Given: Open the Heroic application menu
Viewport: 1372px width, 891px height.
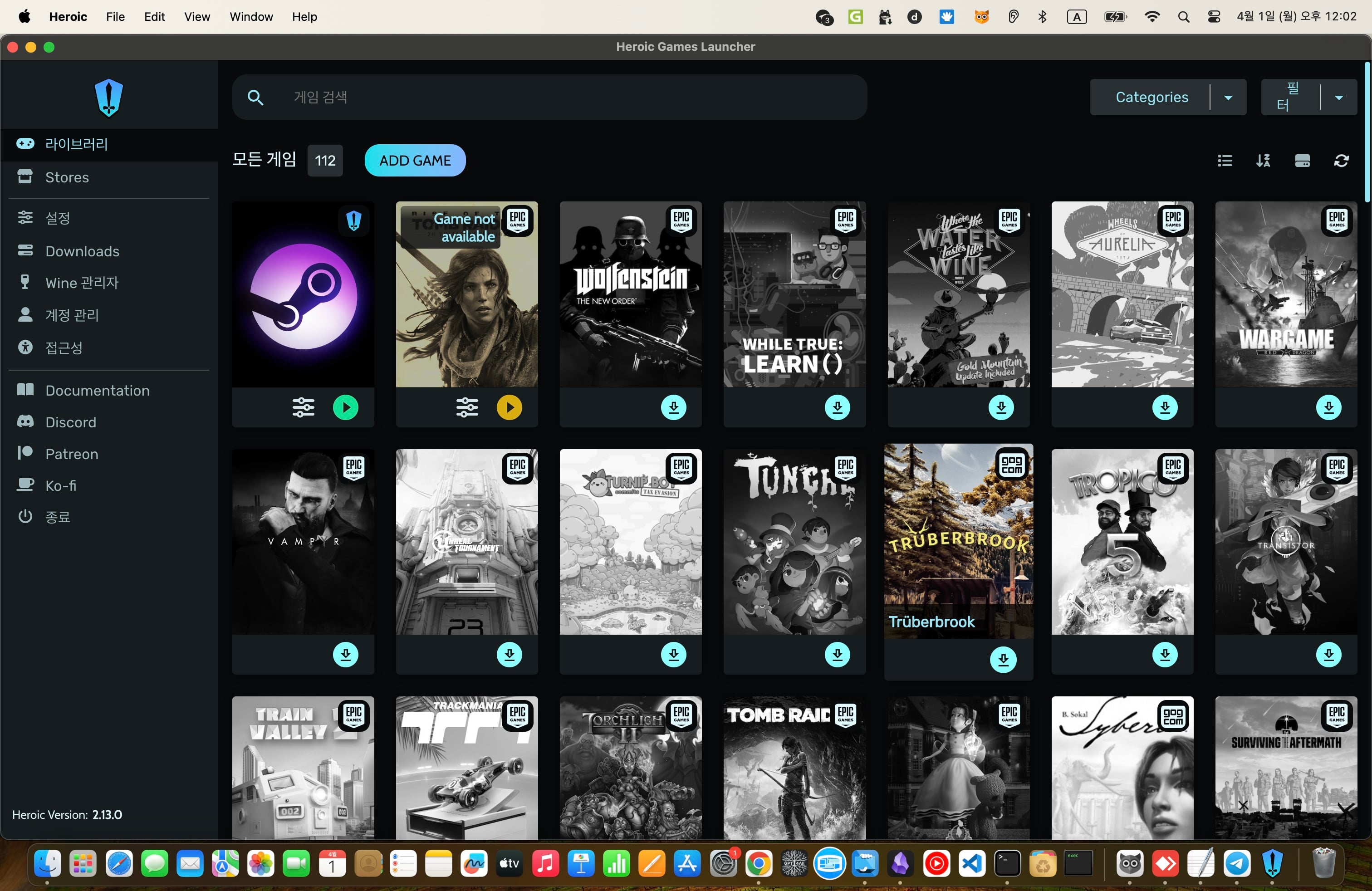Looking at the screenshot, I should [68, 17].
